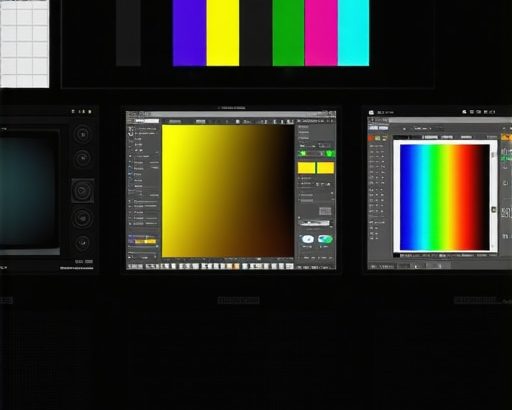The width and height of the screenshot is (512, 410).
Task: Select the left yellow swatch in the center window
Action: pos(306,168)
